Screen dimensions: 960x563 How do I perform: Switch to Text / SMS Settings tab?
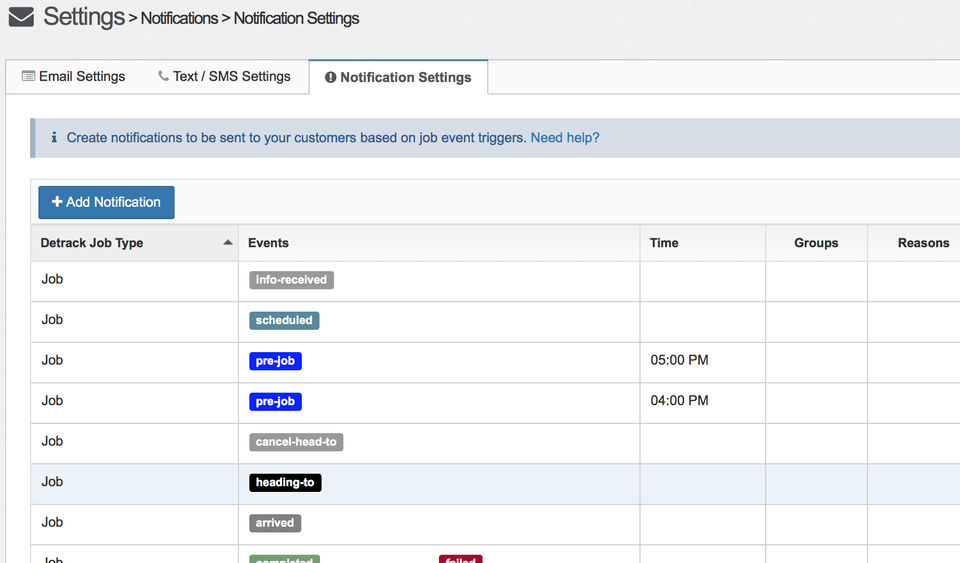[x=224, y=76]
